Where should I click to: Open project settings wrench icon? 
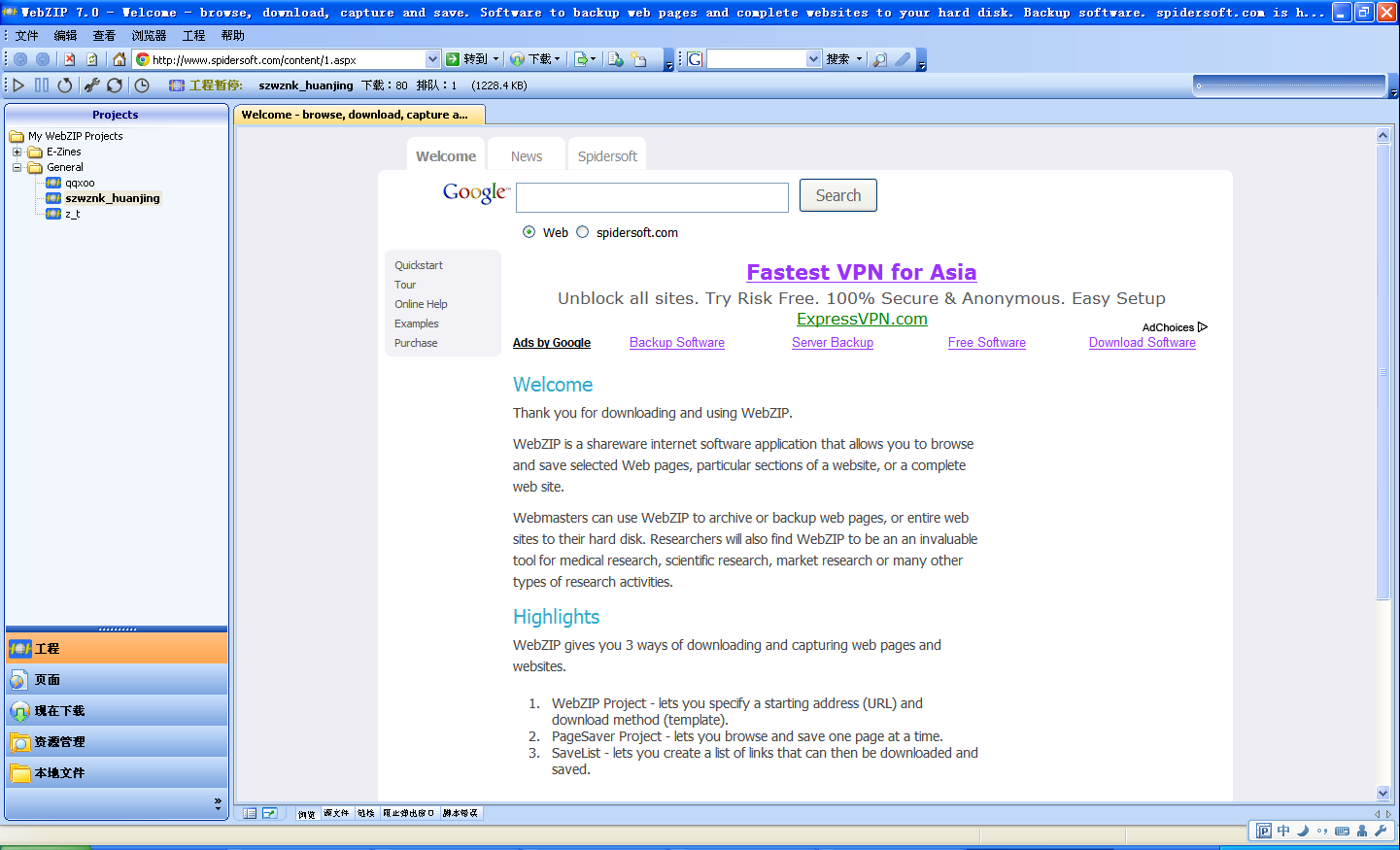pyautogui.click(x=91, y=85)
